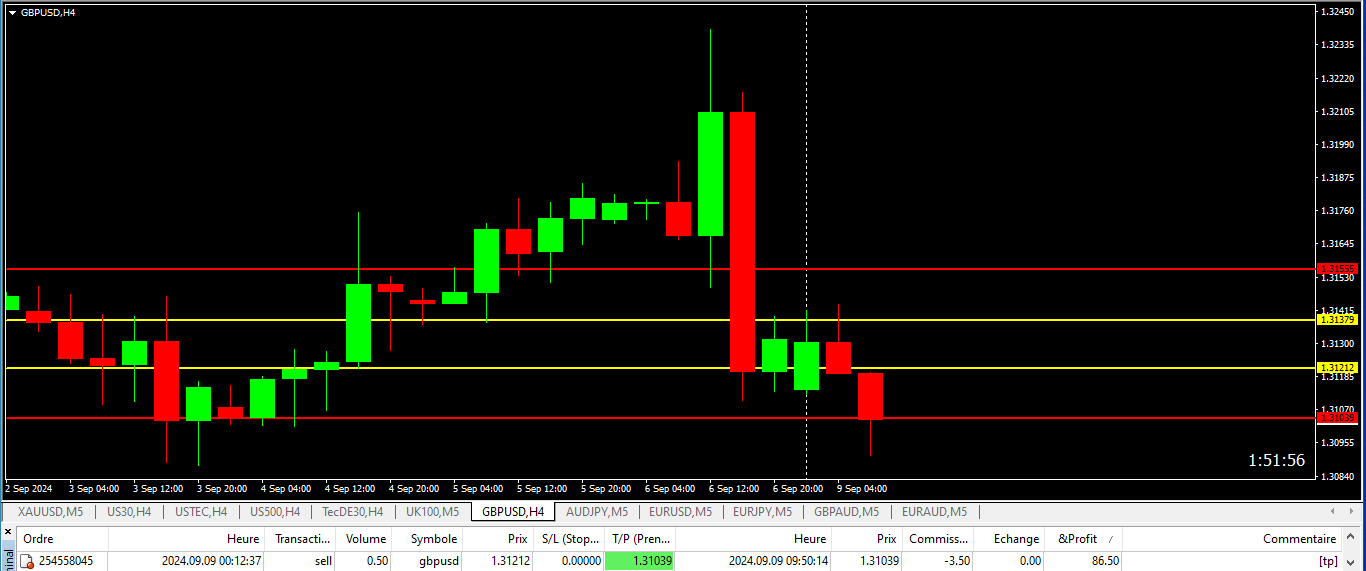Screen dimensions: 1366x571
Task: Click the order icon beside ticket 254558045
Action: pyautogui.click(x=27, y=562)
